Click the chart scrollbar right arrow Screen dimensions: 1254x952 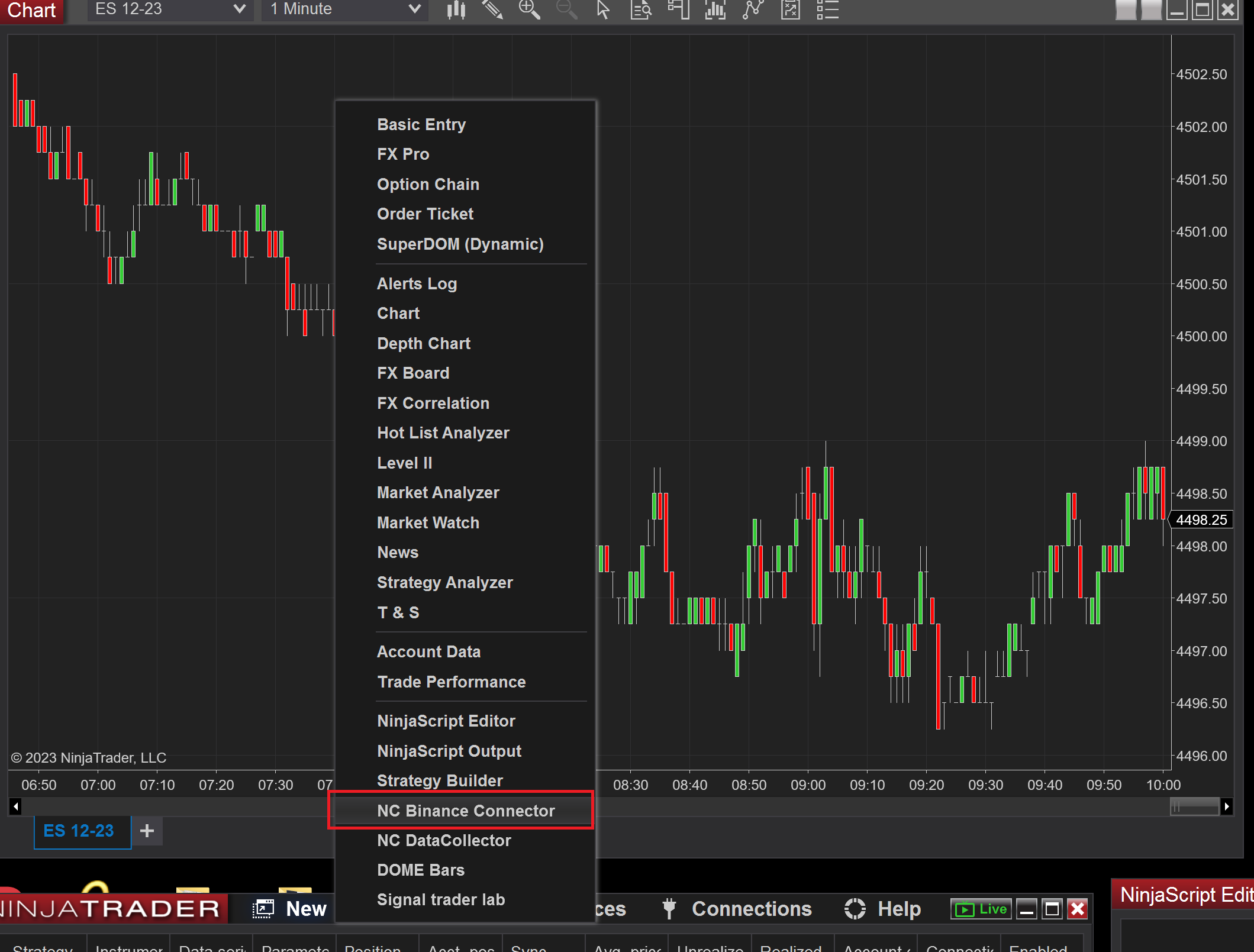click(1226, 806)
